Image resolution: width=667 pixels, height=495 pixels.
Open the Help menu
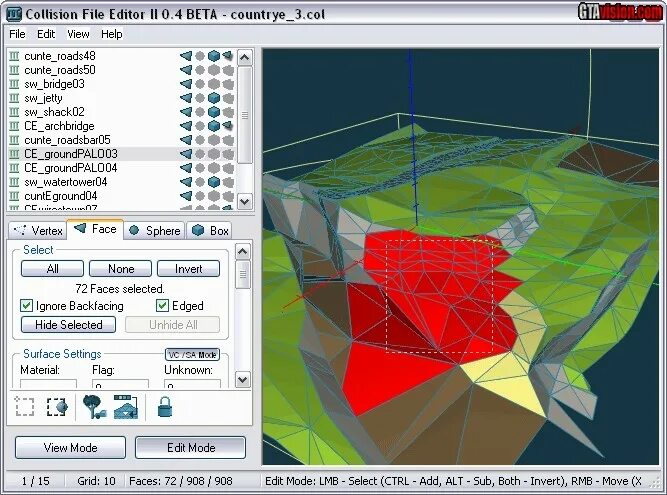(112, 34)
